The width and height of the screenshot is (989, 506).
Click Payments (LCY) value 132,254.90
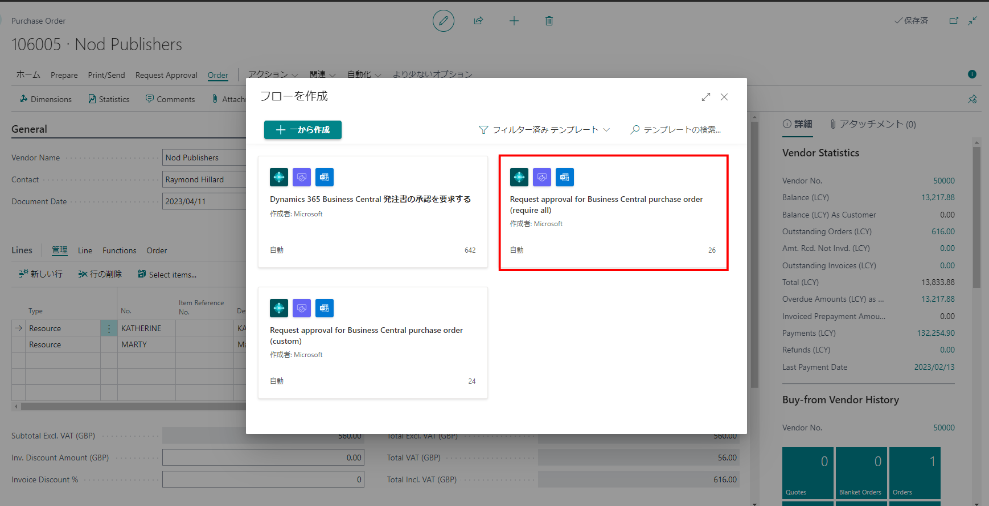point(936,333)
